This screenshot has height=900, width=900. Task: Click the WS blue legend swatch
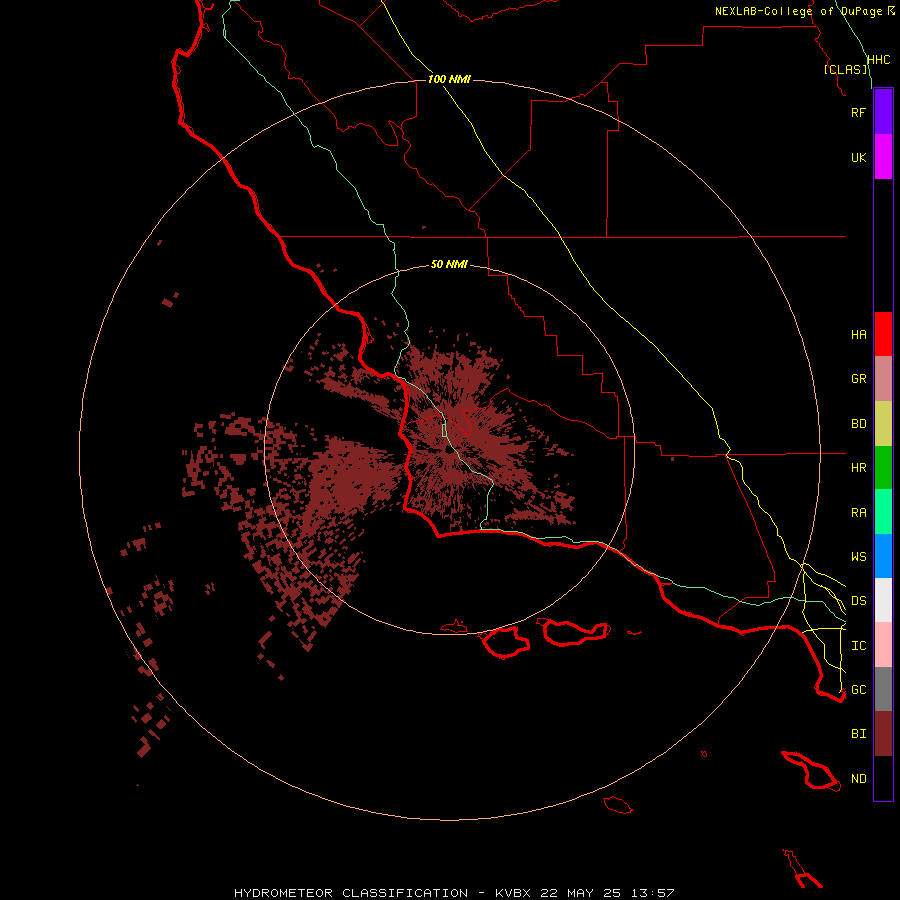pyautogui.click(x=883, y=556)
